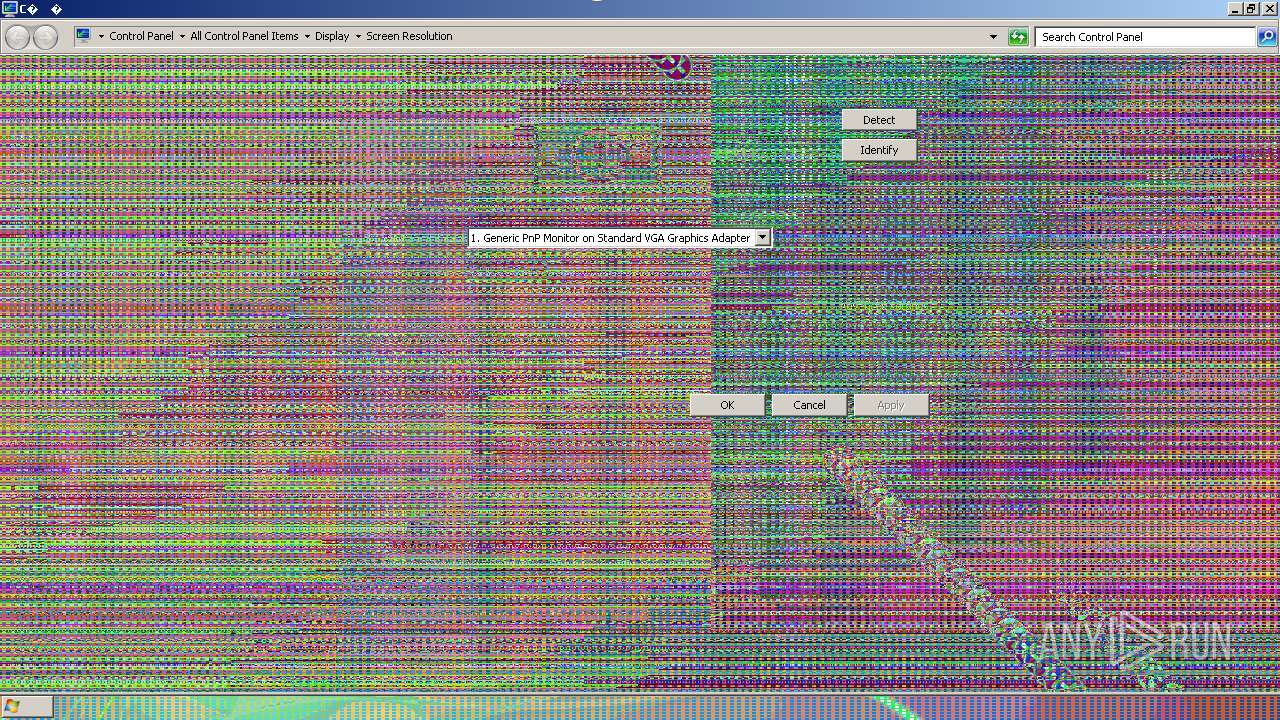
Task: Restore down the Screen Resolution window
Action: 1251,9
